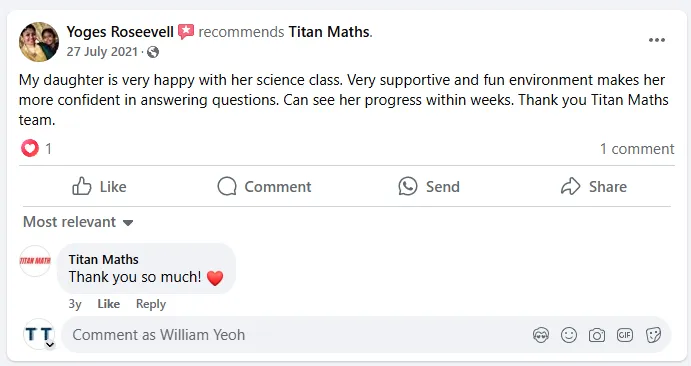
Task: Like the post with thumbs-up button
Action: pyautogui.click(x=100, y=186)
